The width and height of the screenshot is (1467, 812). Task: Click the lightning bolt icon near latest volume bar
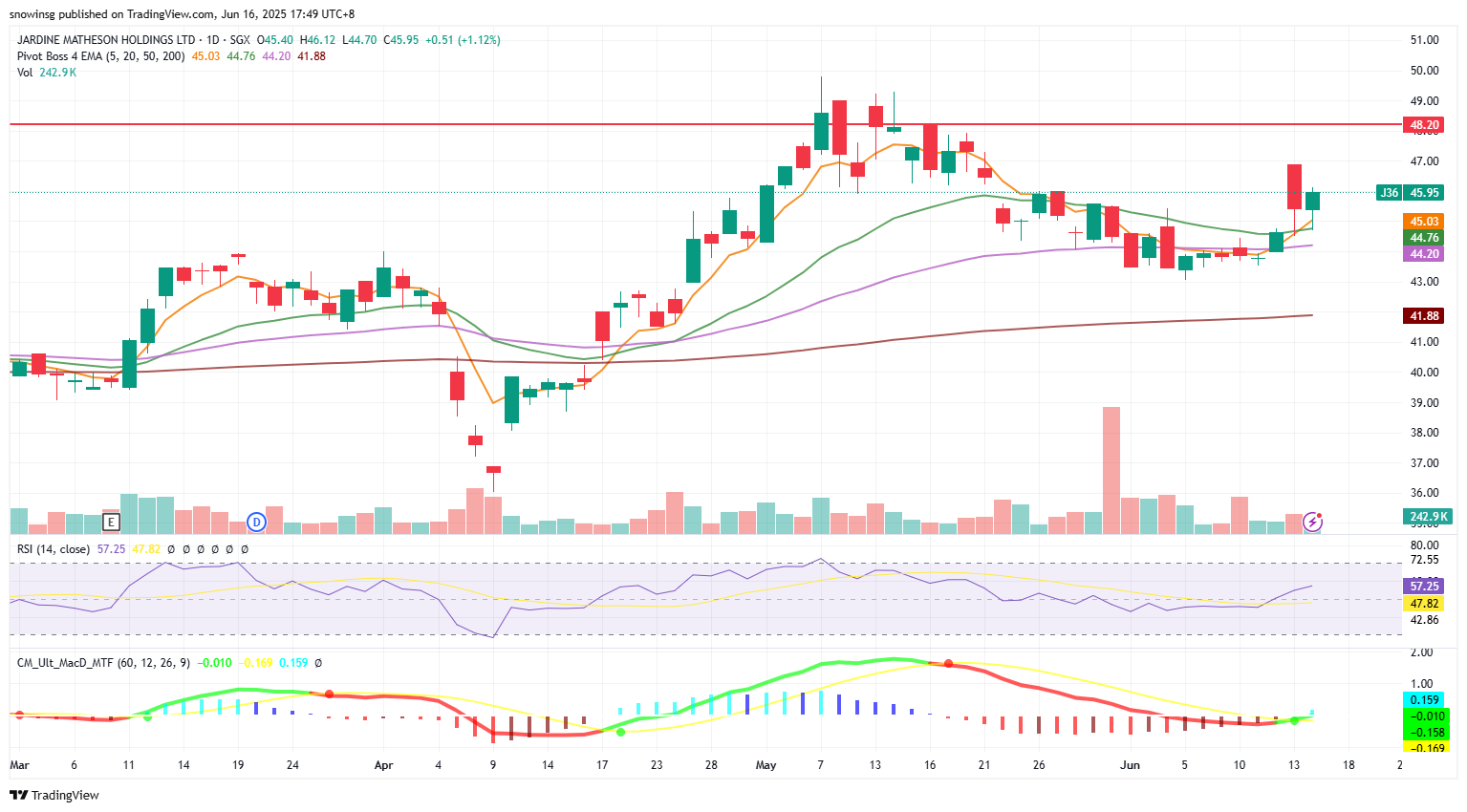1313,522
